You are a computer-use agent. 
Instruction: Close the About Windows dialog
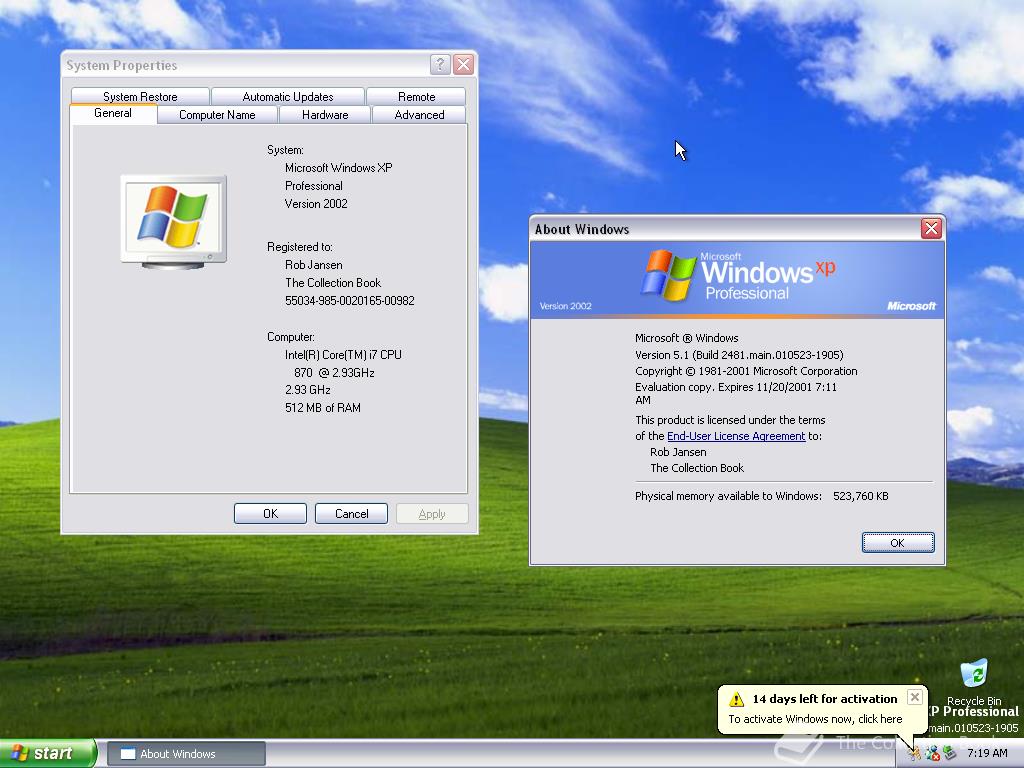pyautogui.click(x=931, y=229)
